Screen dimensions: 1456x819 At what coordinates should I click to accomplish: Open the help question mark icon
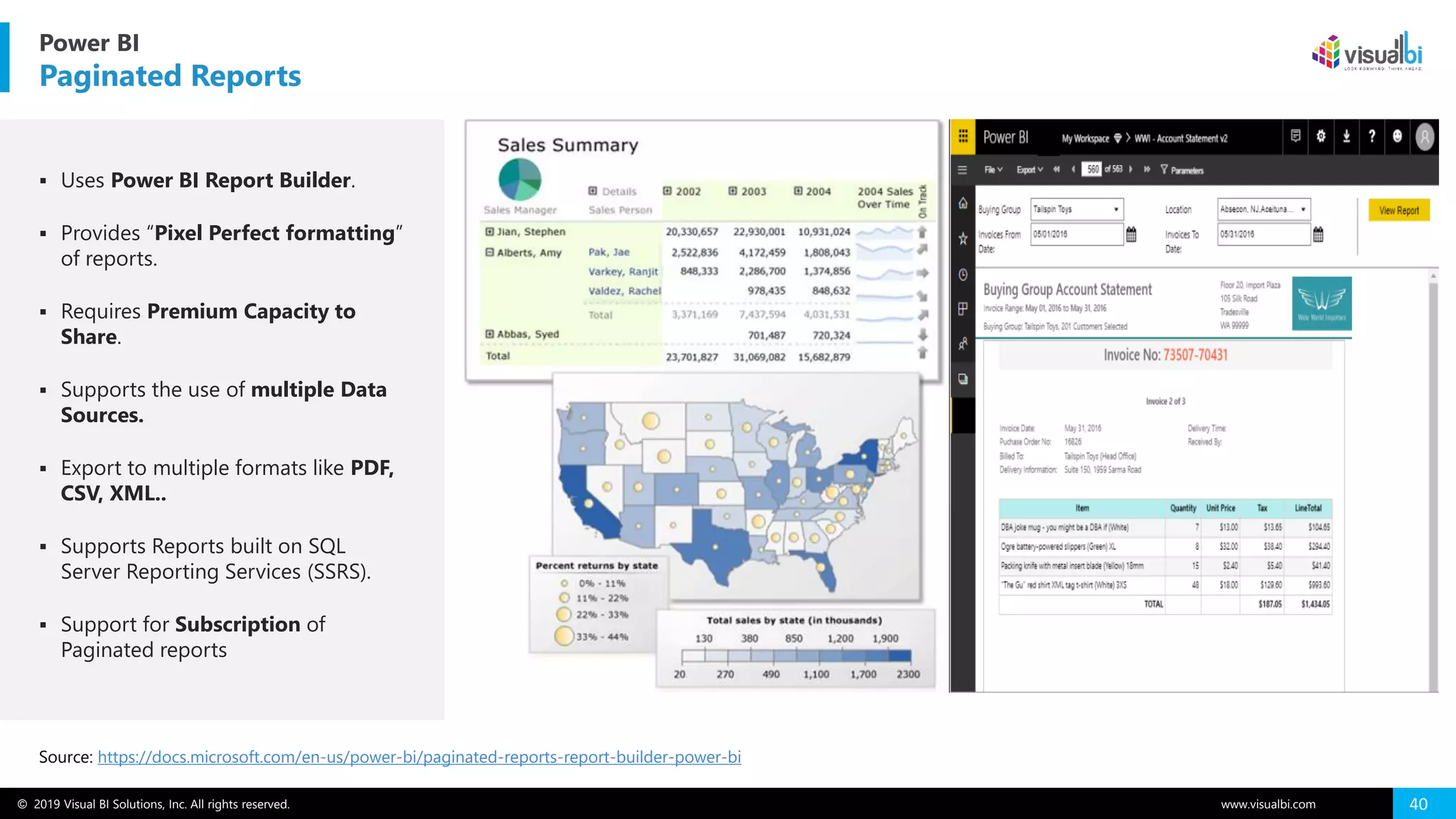pyautogui.click(x=1372, y=136)
